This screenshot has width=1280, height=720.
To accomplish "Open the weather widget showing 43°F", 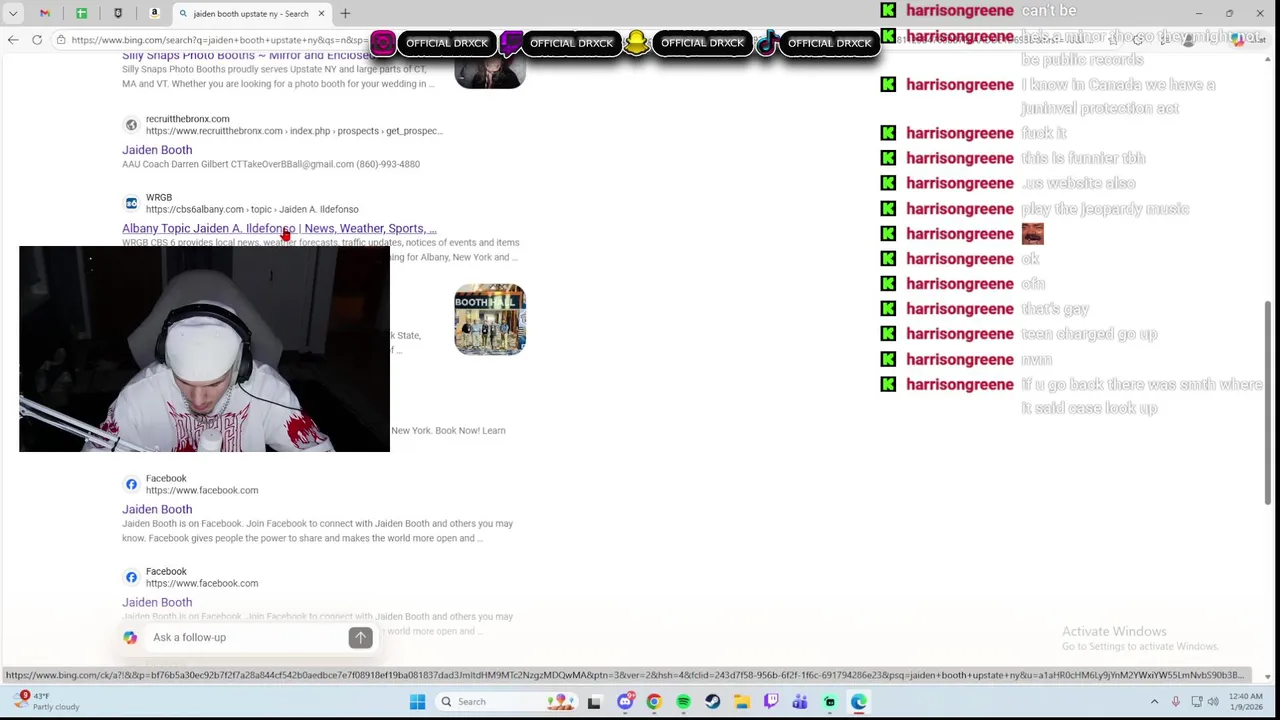I will click(45, 701).
